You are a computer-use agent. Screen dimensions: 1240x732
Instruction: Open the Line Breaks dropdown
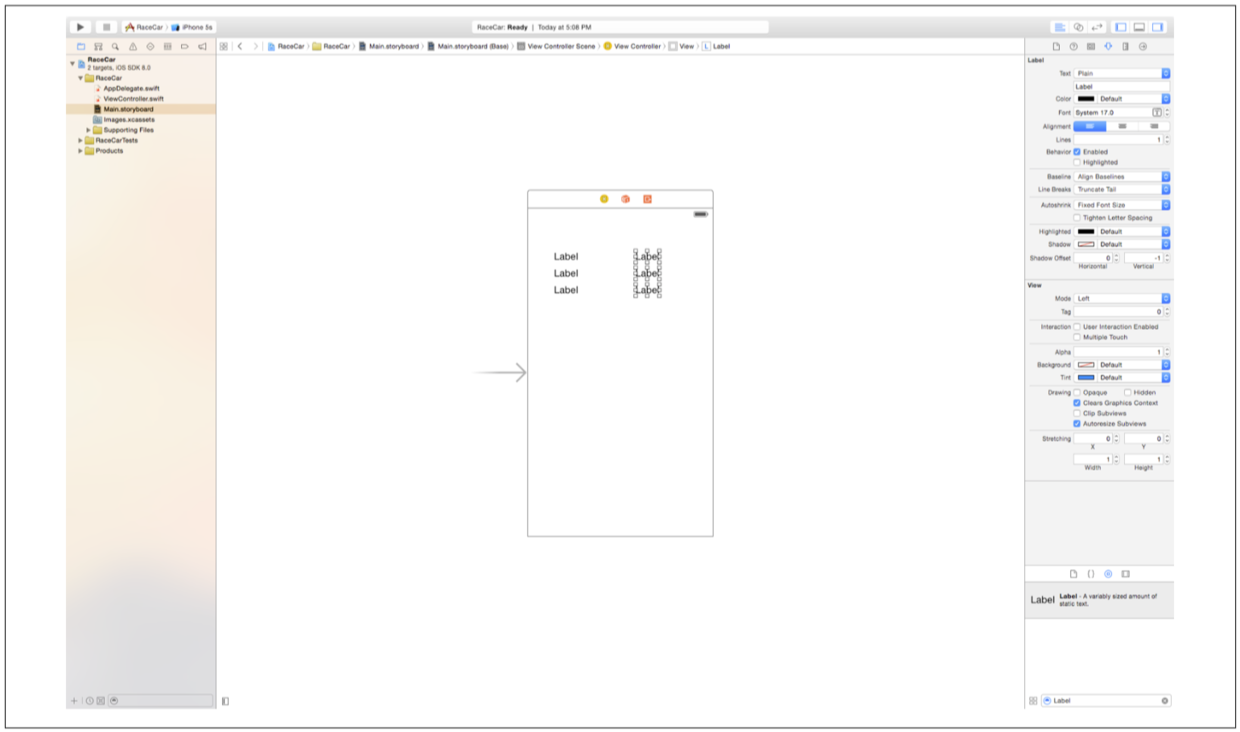(1121, 189)
